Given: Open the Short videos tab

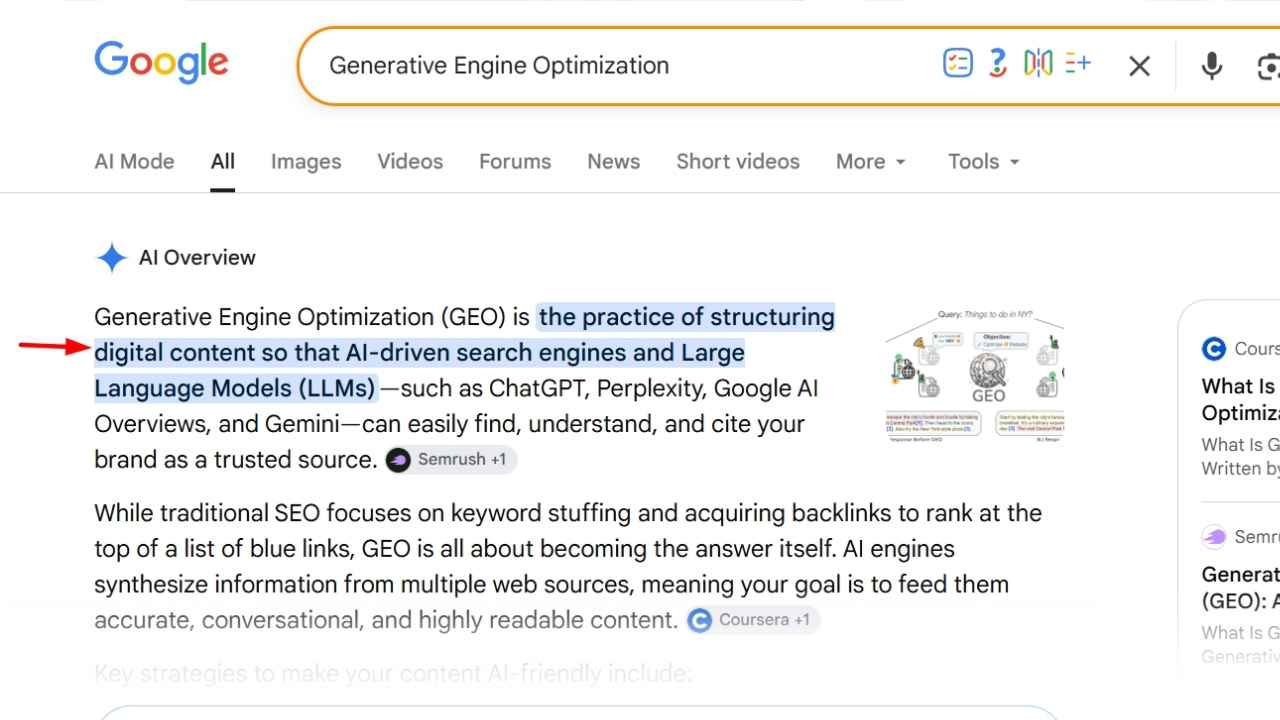Looking at the screenshot, I should (x=738, y=161).
